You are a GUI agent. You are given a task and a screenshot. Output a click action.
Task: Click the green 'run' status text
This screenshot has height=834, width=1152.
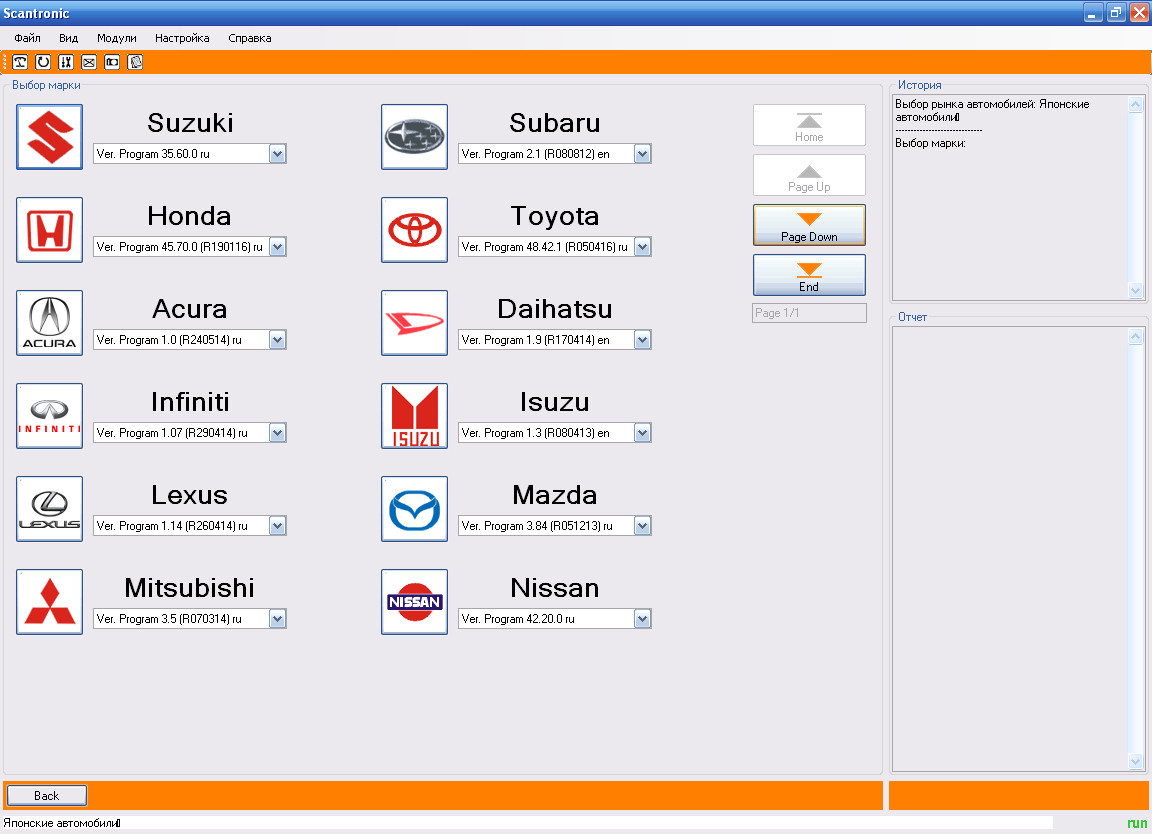pos(1137,823)
